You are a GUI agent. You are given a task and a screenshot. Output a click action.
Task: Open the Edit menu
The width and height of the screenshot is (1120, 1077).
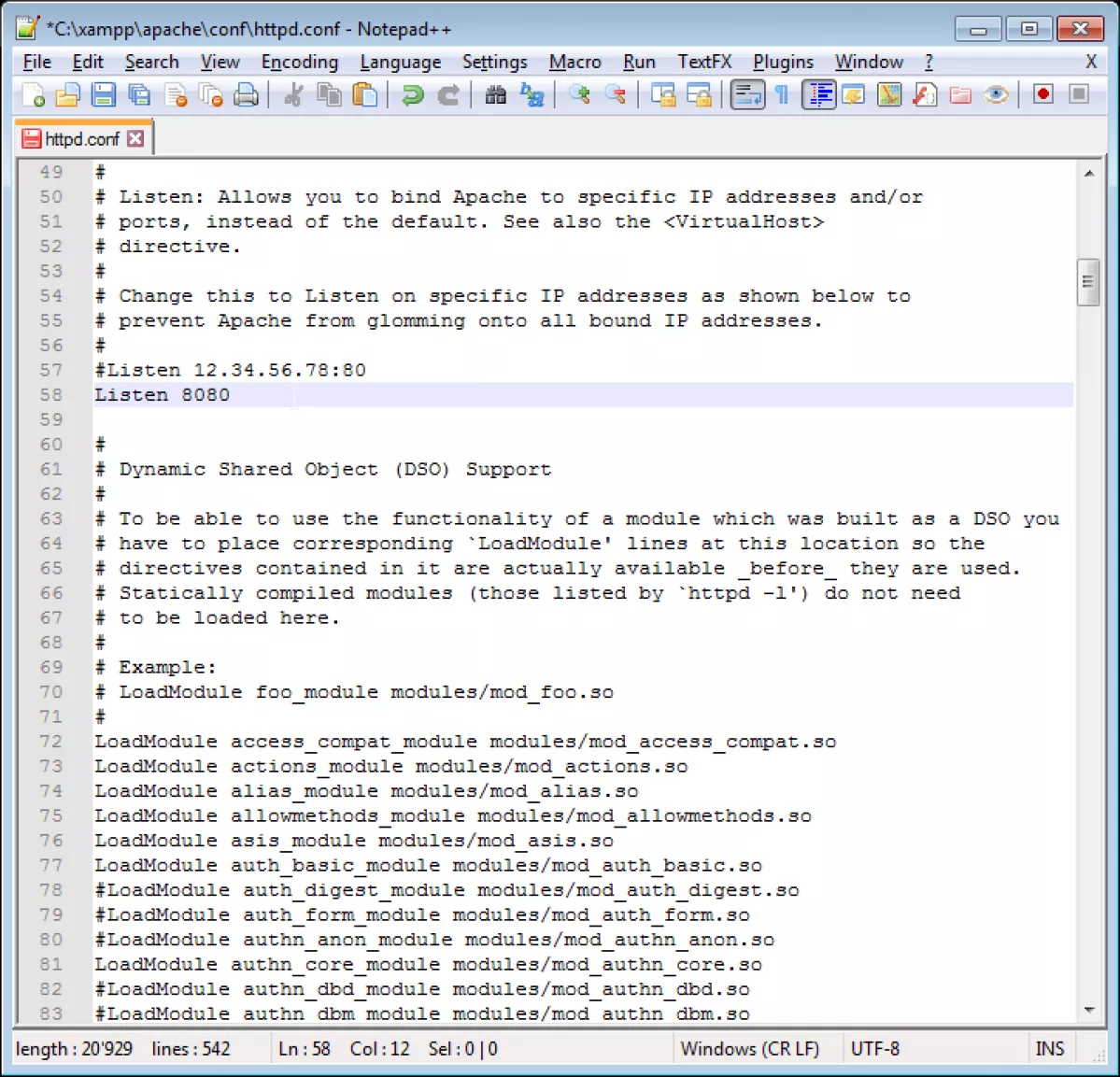tap(88, 63)
